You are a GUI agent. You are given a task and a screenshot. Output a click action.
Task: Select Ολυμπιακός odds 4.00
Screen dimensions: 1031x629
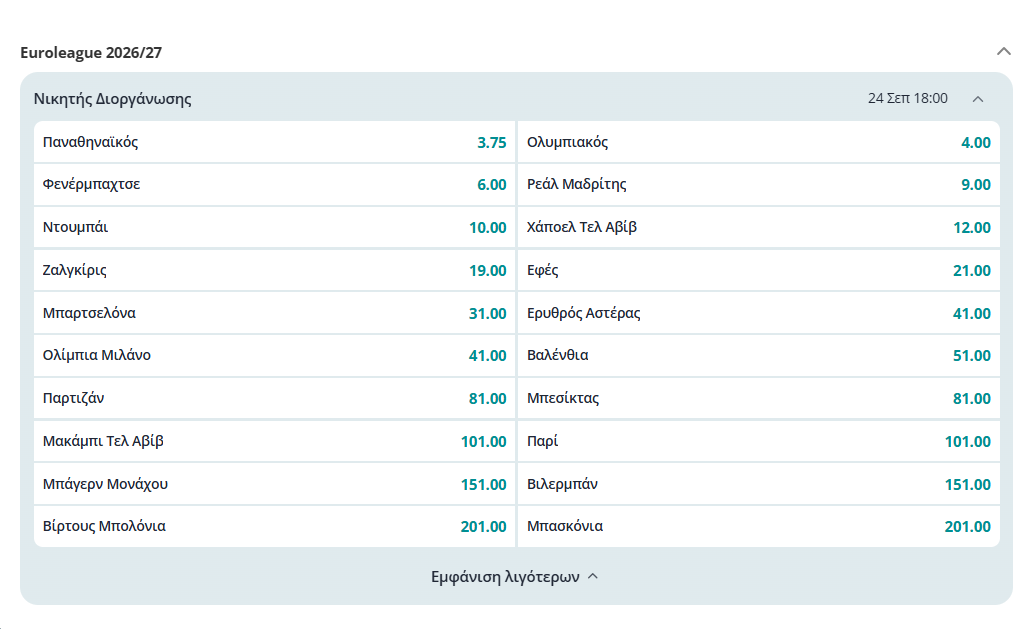click(x=759, y=142)
